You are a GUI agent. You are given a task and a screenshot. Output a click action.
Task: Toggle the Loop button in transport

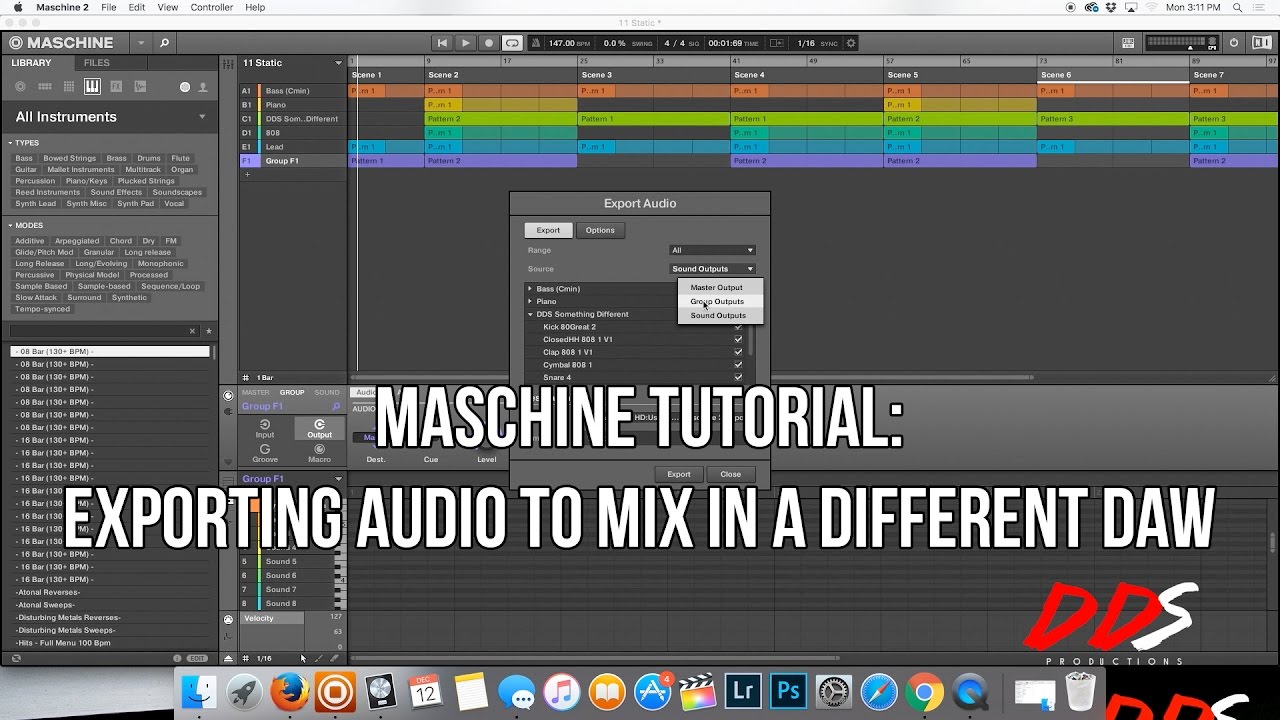512,43
